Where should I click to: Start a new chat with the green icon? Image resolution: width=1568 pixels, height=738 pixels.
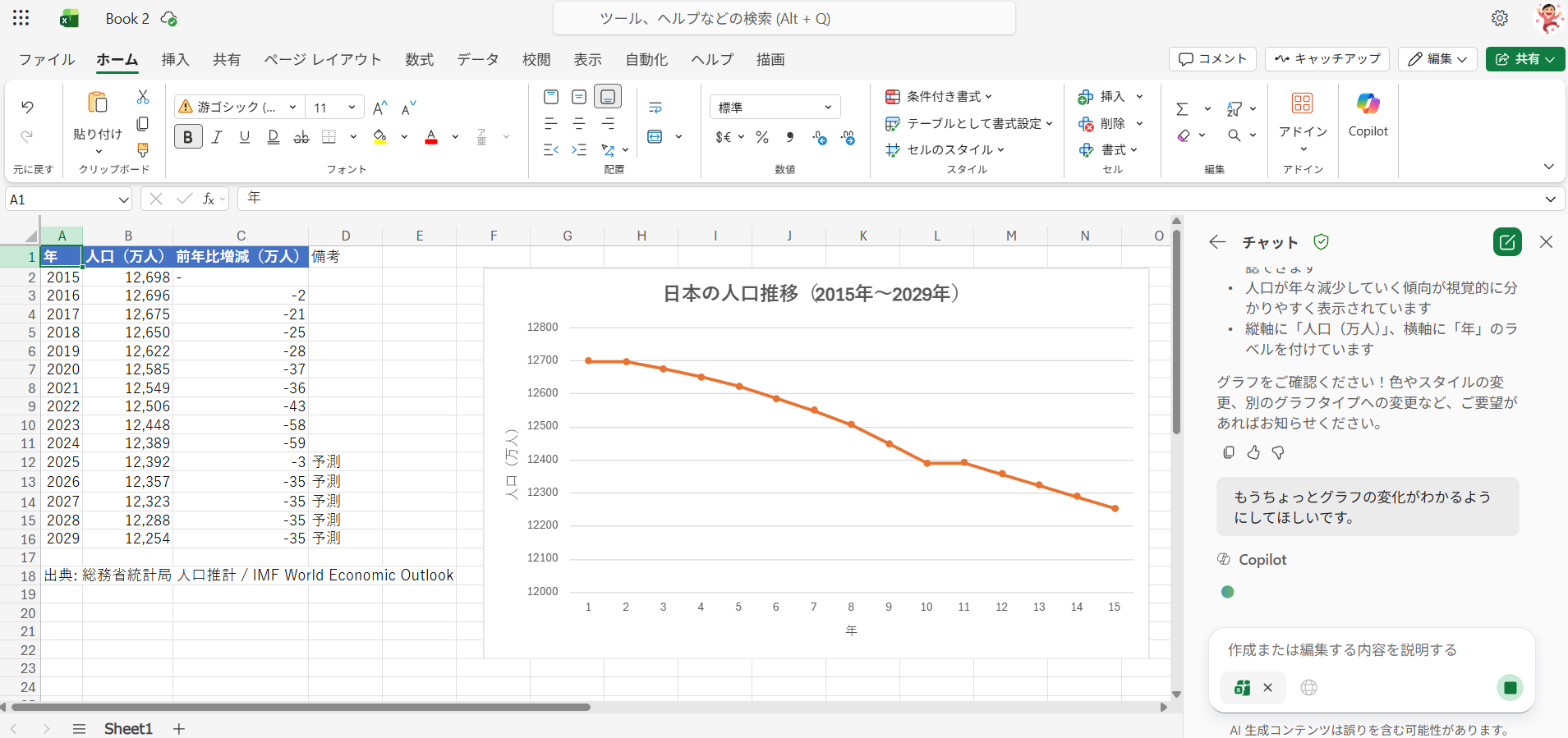tap(1507, 242)
